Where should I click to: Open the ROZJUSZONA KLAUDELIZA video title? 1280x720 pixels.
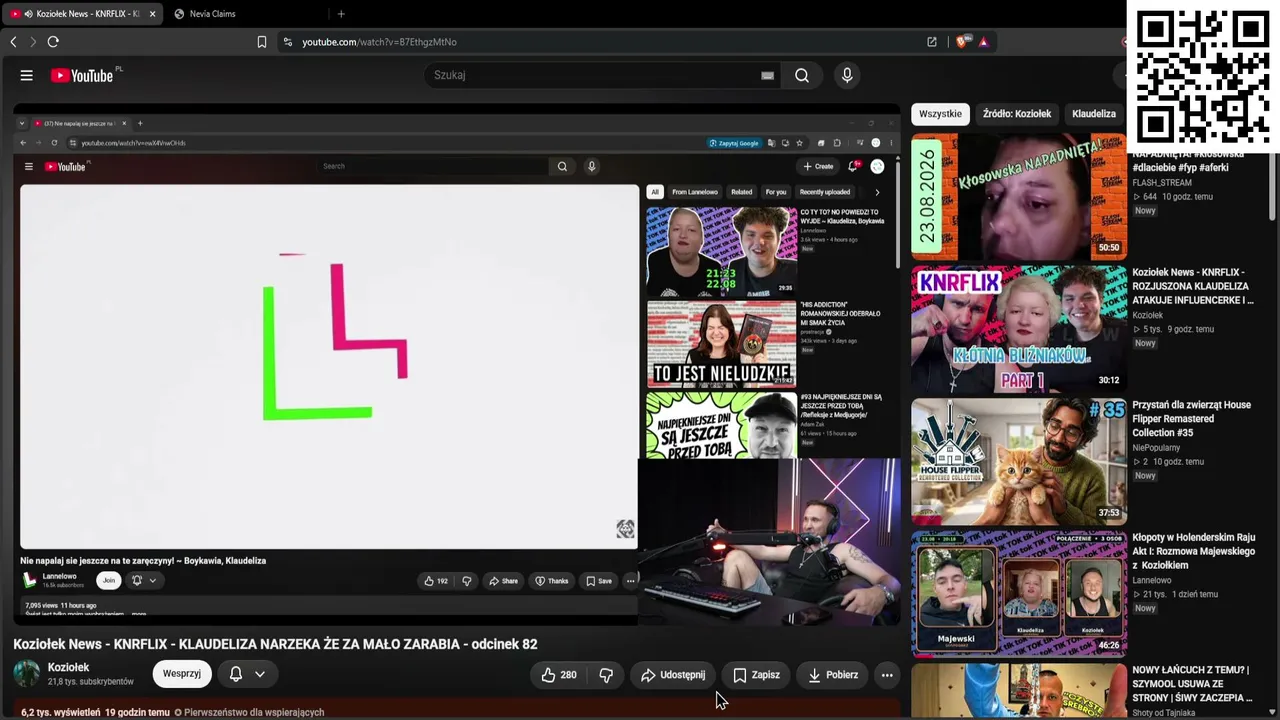pyautogui.click(x=1193, y=286)
